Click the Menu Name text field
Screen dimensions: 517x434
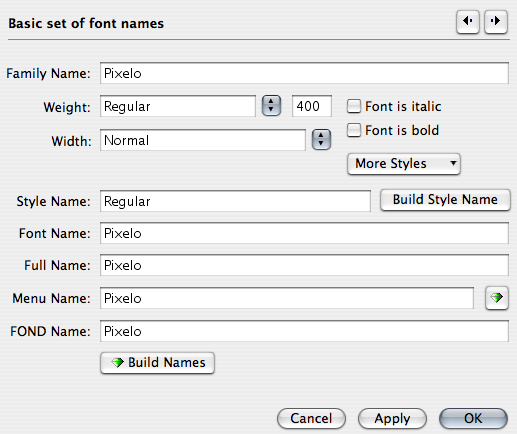click(x=287, y=298)
